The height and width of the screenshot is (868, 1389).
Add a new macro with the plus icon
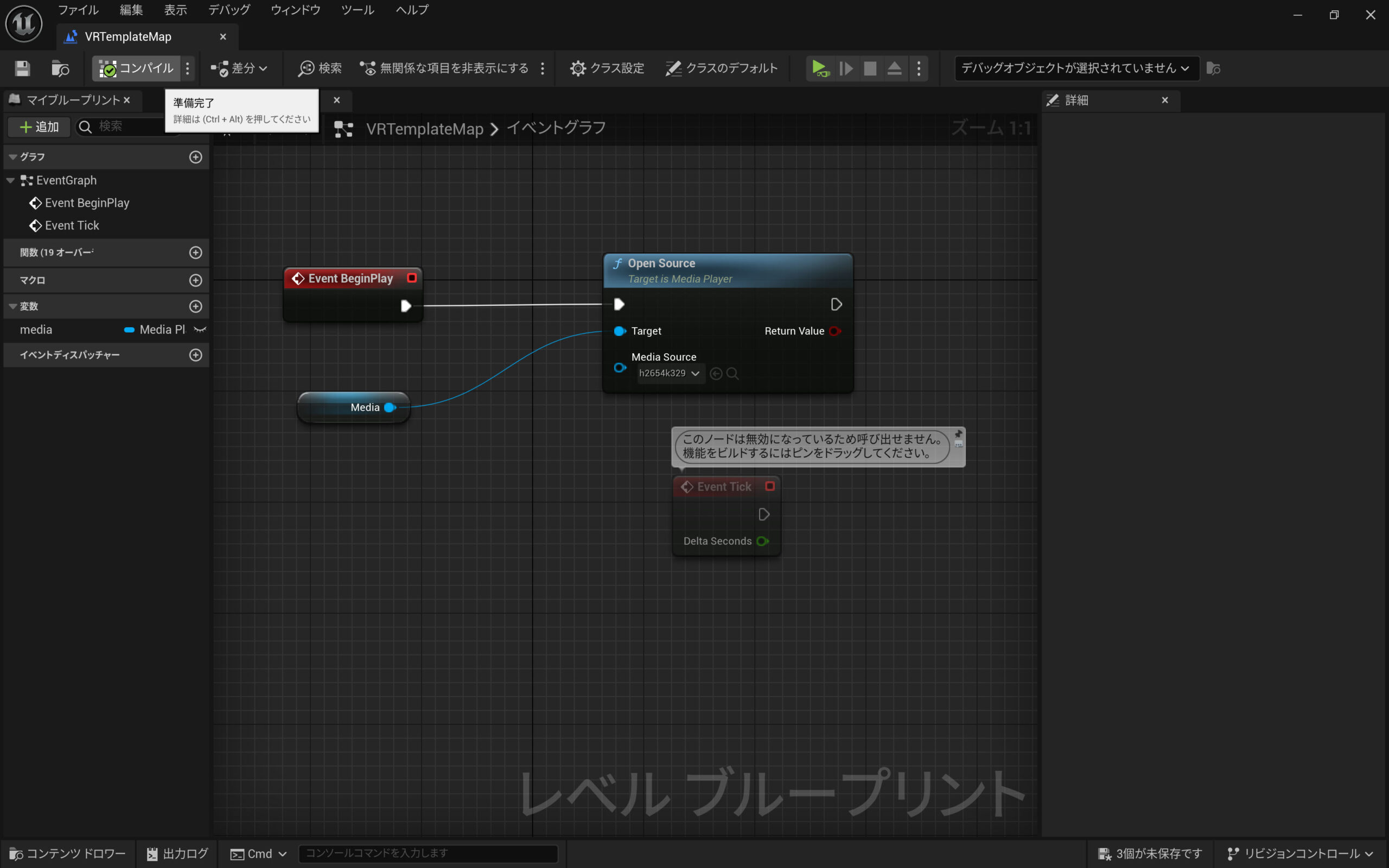[196, 280]
